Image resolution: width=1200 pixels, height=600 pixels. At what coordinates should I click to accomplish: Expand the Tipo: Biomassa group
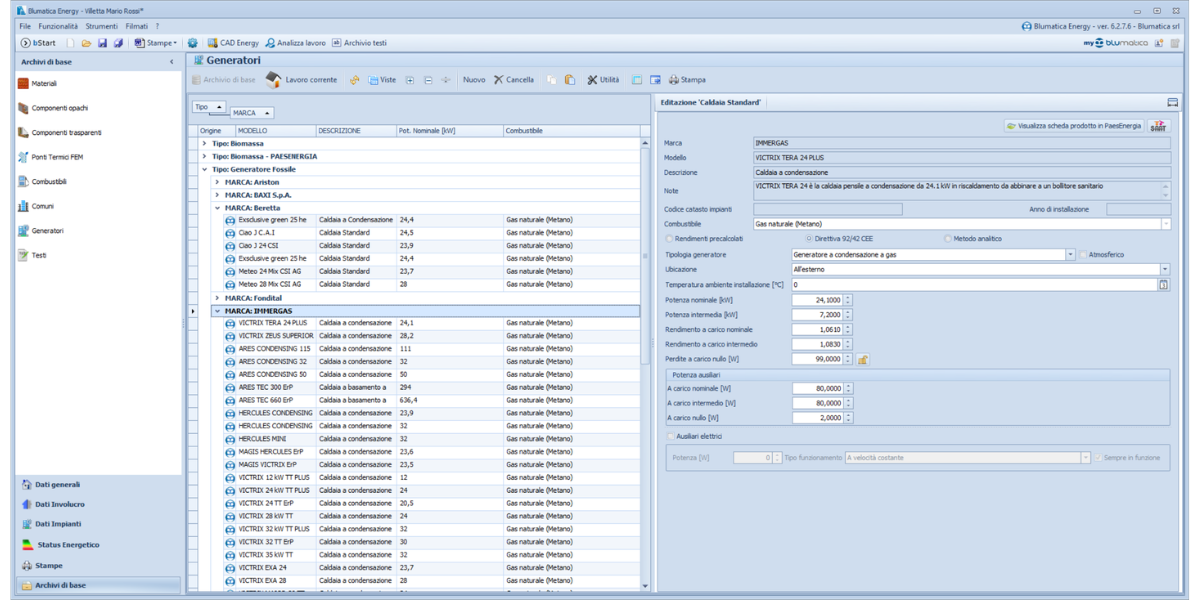click(x=203, y=144)
